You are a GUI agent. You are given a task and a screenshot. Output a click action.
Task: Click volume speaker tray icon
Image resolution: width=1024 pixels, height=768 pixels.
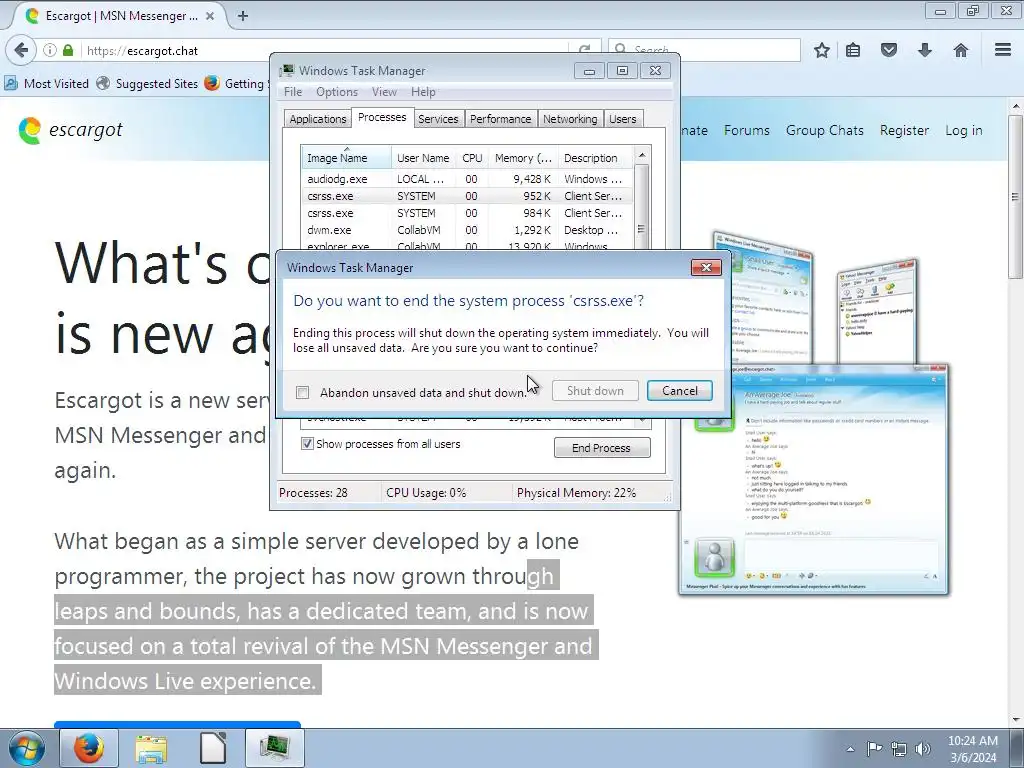point(923,749)
